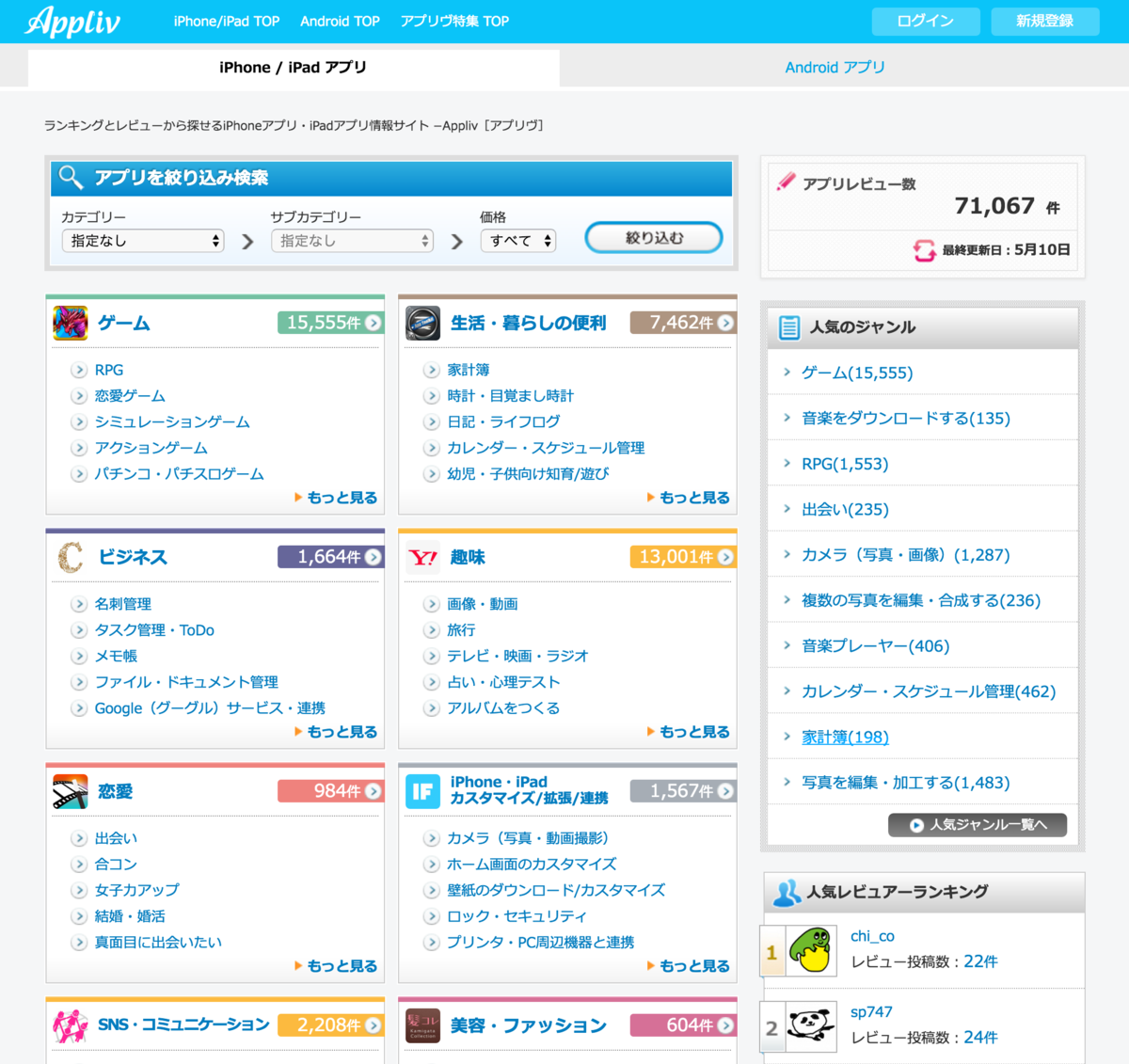The image size is (1129, 1064).
Task: Open 家計簿(198) in popular genres
Action: coord(845,738)
